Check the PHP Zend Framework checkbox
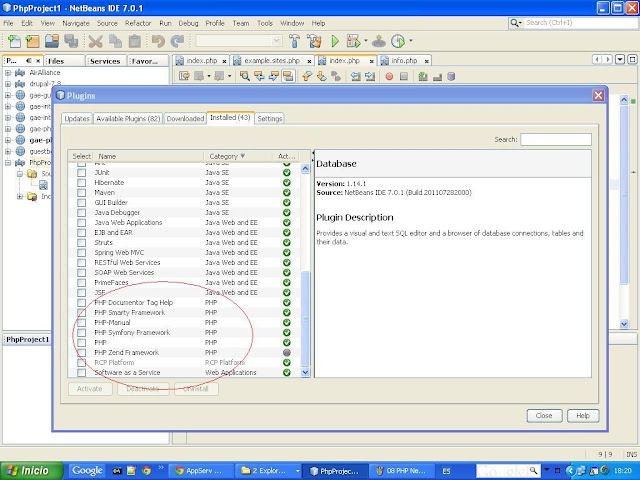This screenshot has width=640, height=480. click(82, 353)
